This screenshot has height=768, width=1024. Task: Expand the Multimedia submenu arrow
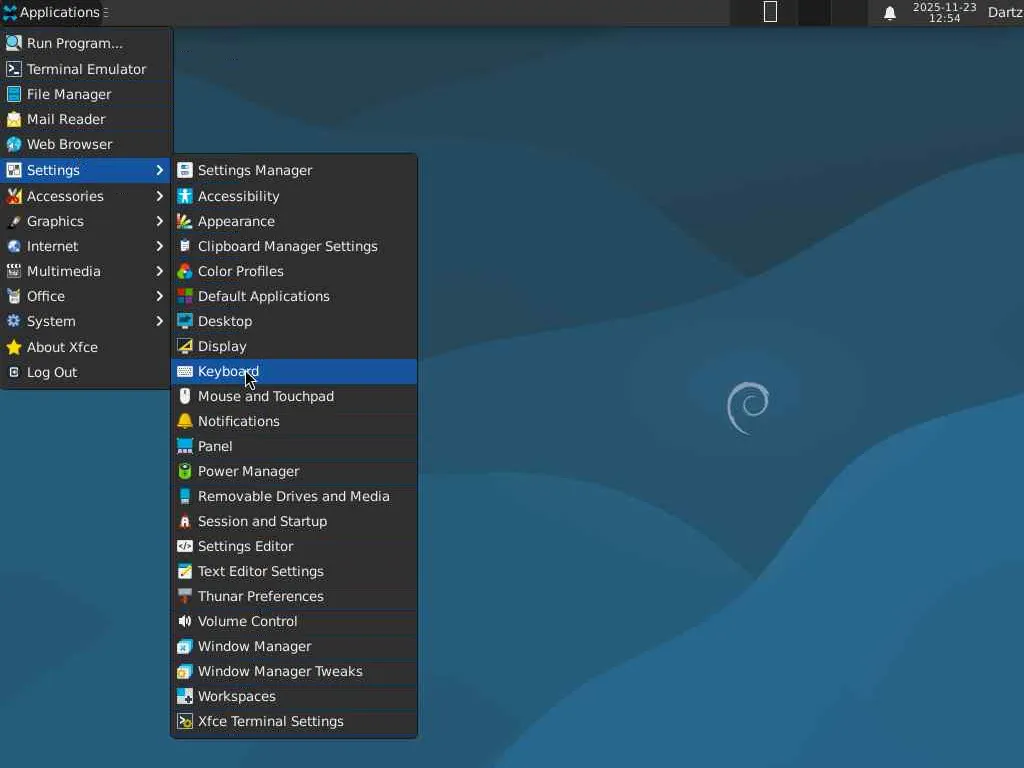tap(159, 271)
